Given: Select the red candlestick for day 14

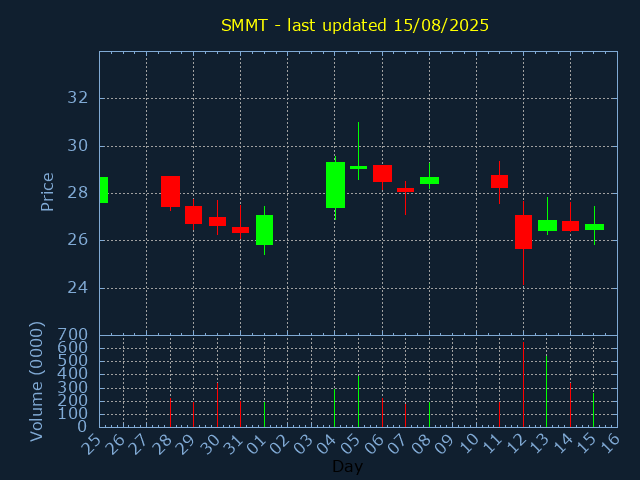Looking at the screenshot, I should coord(570,226).
